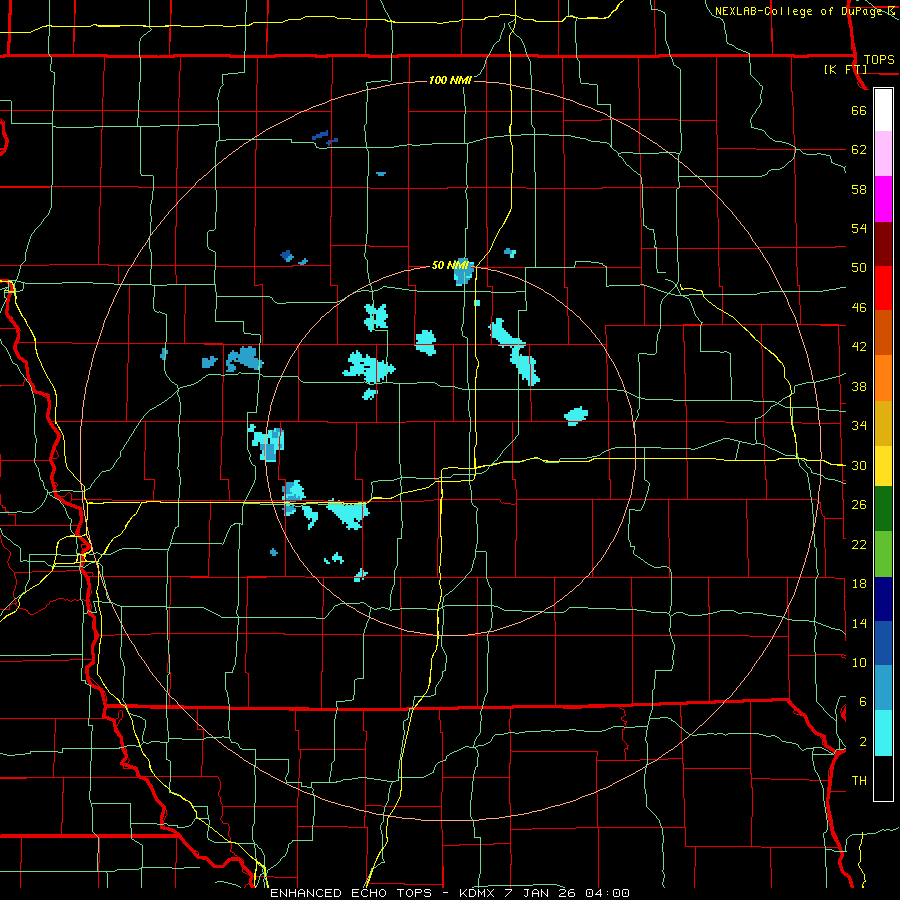Select the 18 scale label

click(x=859, y=584)
